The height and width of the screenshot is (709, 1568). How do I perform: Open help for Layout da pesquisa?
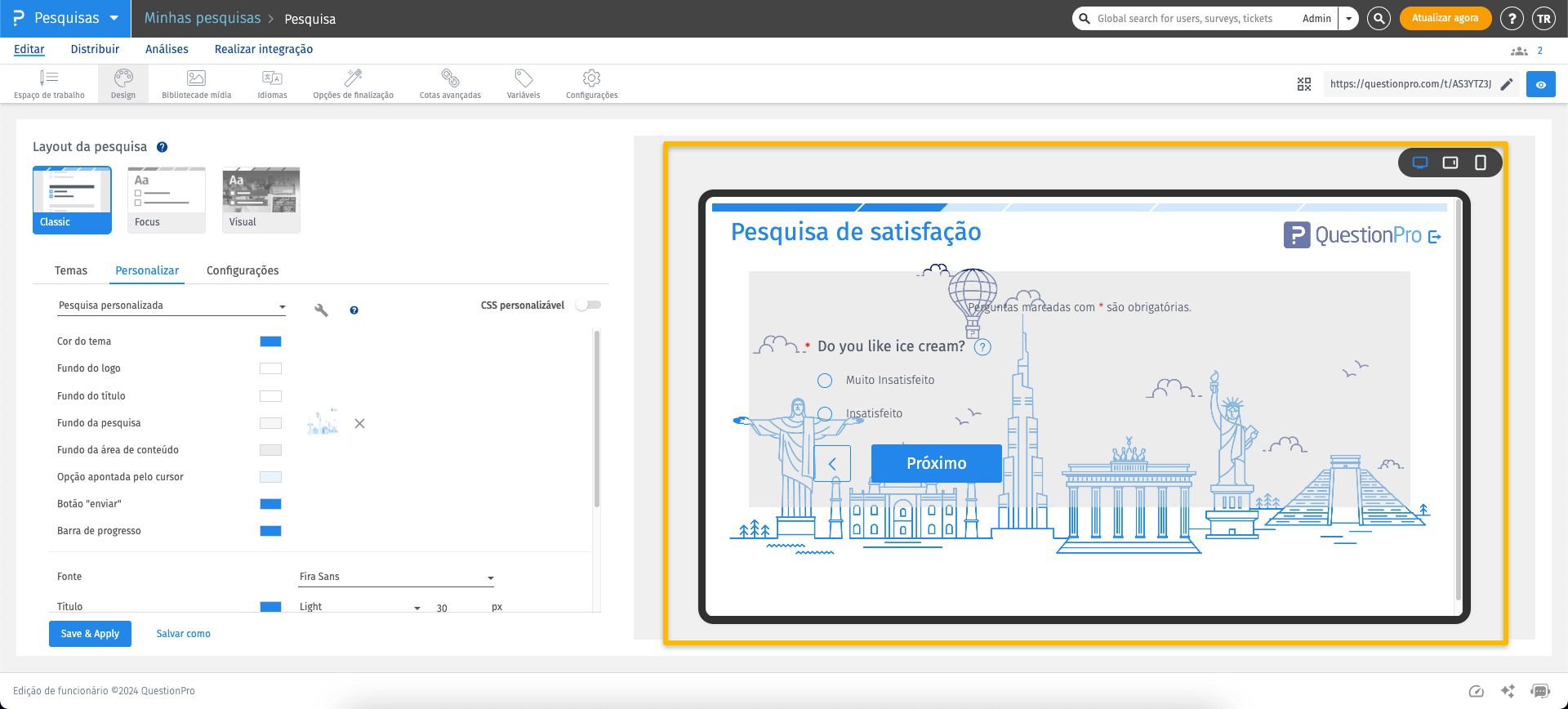tap(162, 147)
